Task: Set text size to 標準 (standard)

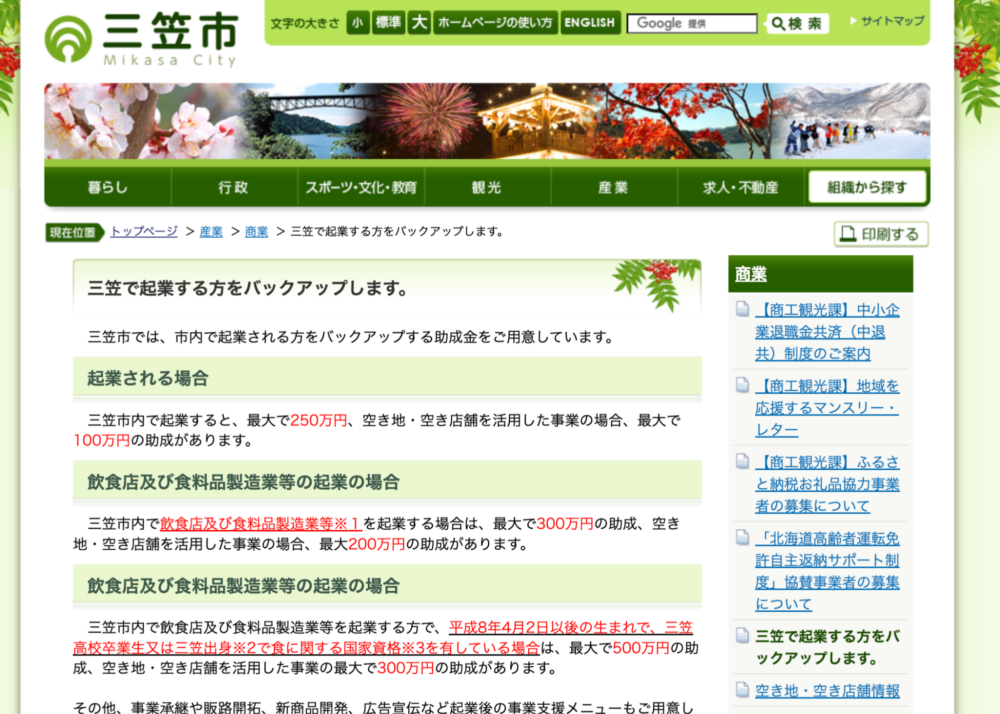Action: [388, 23]
